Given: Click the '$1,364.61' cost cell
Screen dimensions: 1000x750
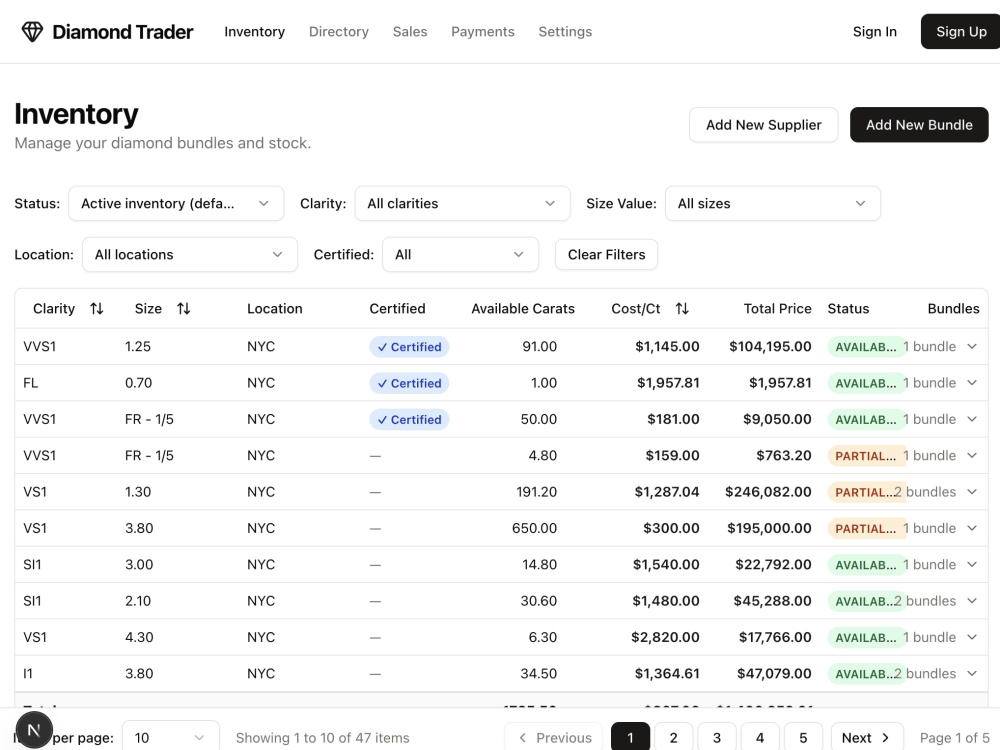Looking at the screenshot, I should coord(667,673).
